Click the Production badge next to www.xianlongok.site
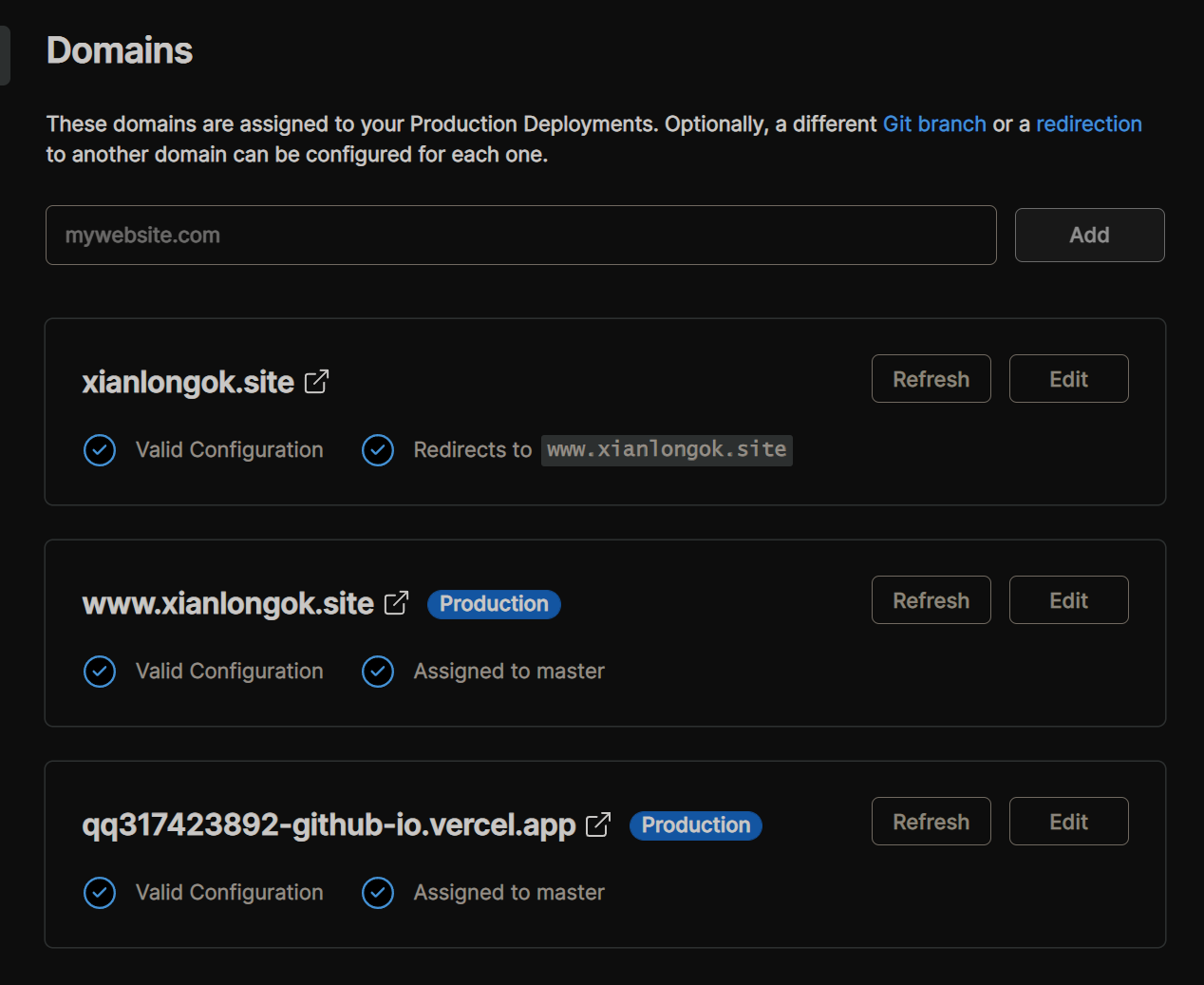Screen dimensions: 1204x985 tap(494, 604)
